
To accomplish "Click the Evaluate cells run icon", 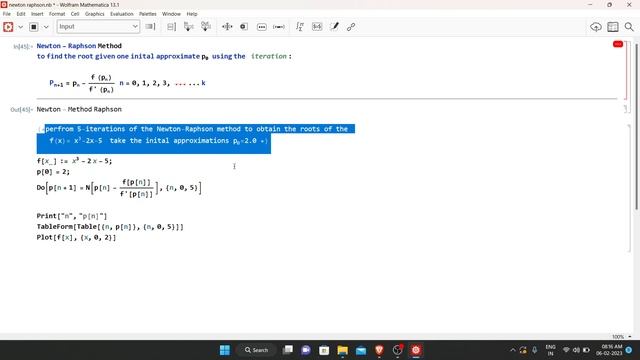I will (x=8, y=27).
